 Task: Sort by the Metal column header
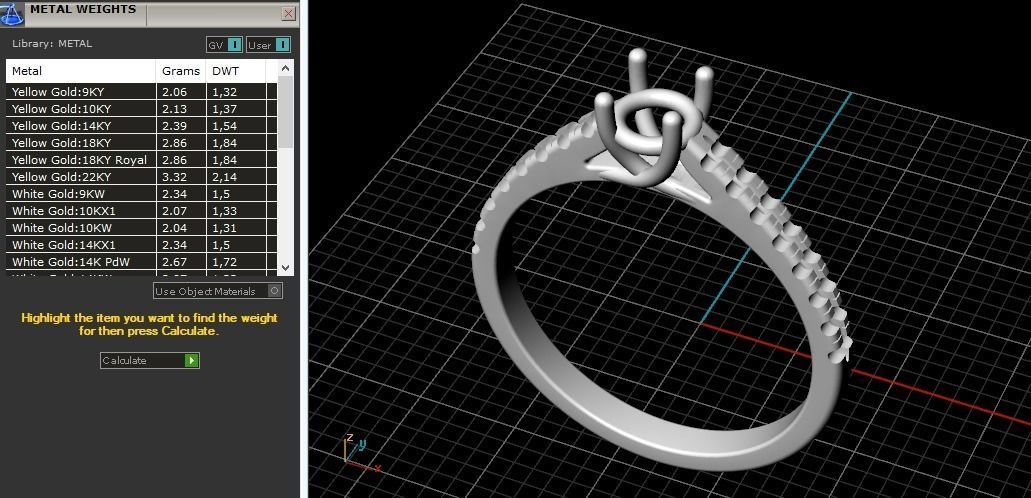[81, 71]
